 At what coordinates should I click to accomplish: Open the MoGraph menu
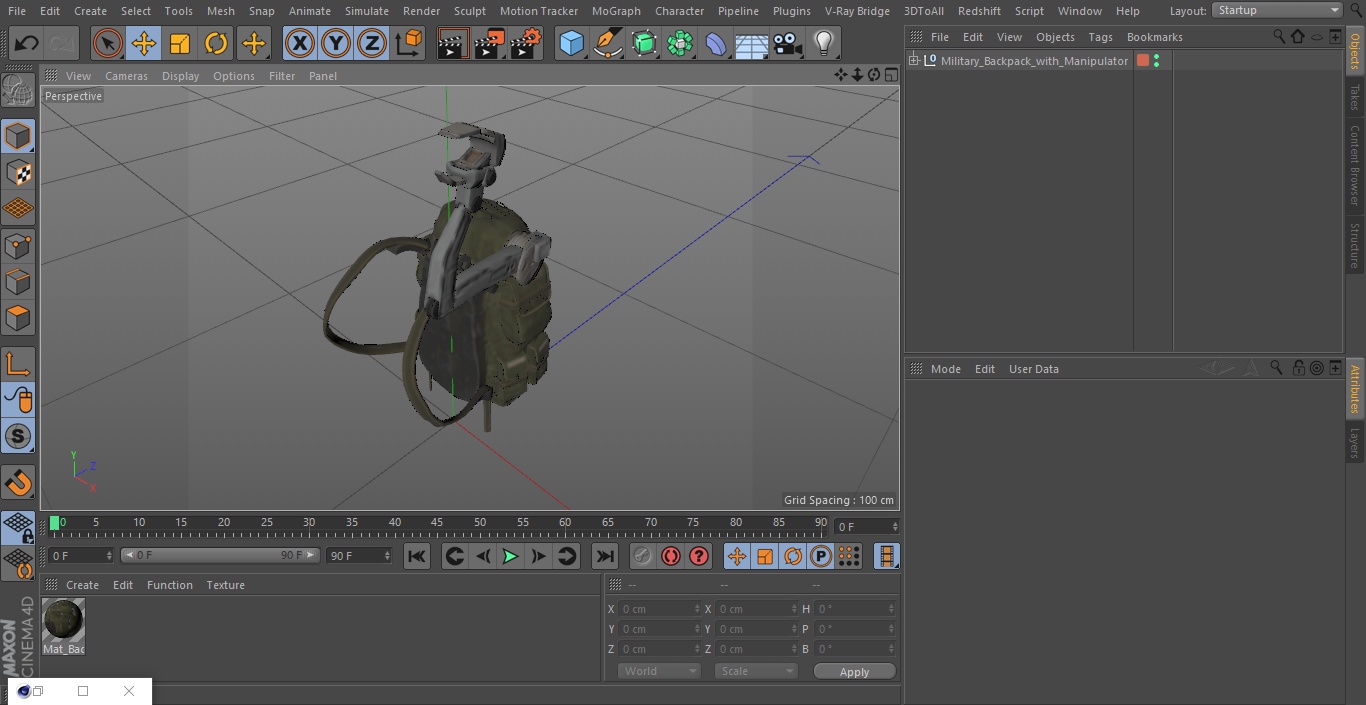coord(616,11)
